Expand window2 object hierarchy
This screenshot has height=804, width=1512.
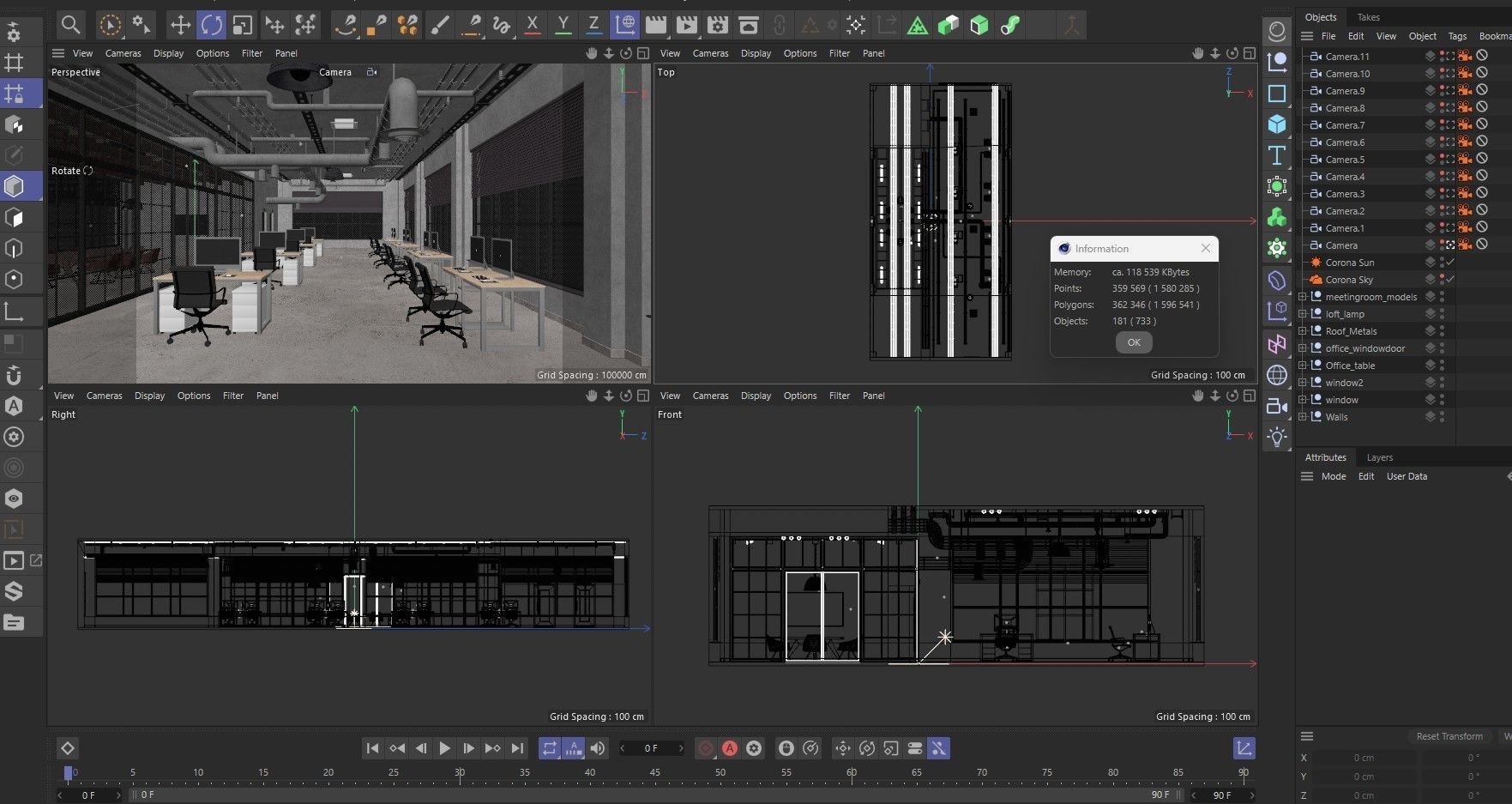[x=1303, y=383]
